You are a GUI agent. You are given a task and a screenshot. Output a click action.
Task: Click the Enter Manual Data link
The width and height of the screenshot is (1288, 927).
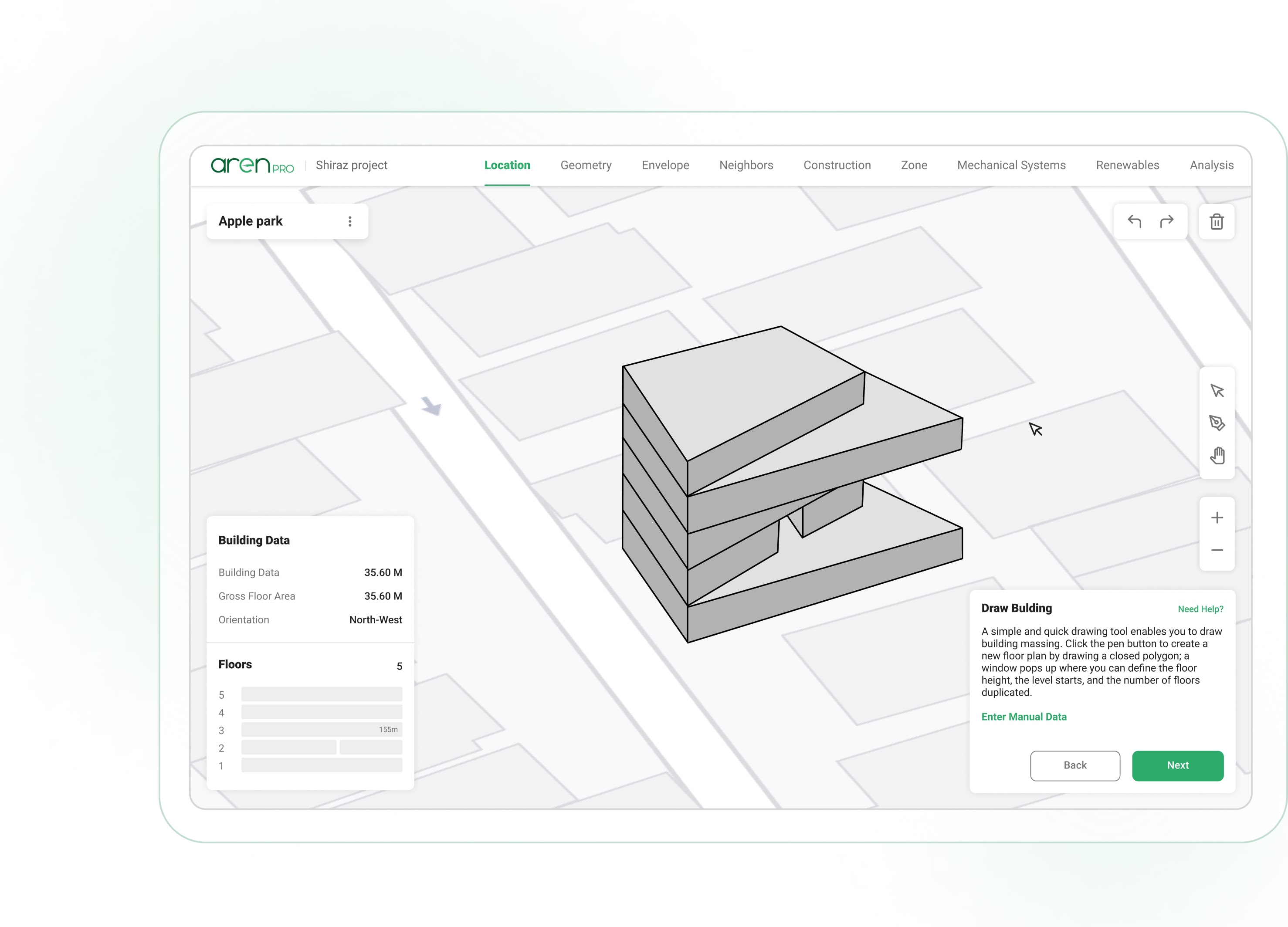(1024, 717)
